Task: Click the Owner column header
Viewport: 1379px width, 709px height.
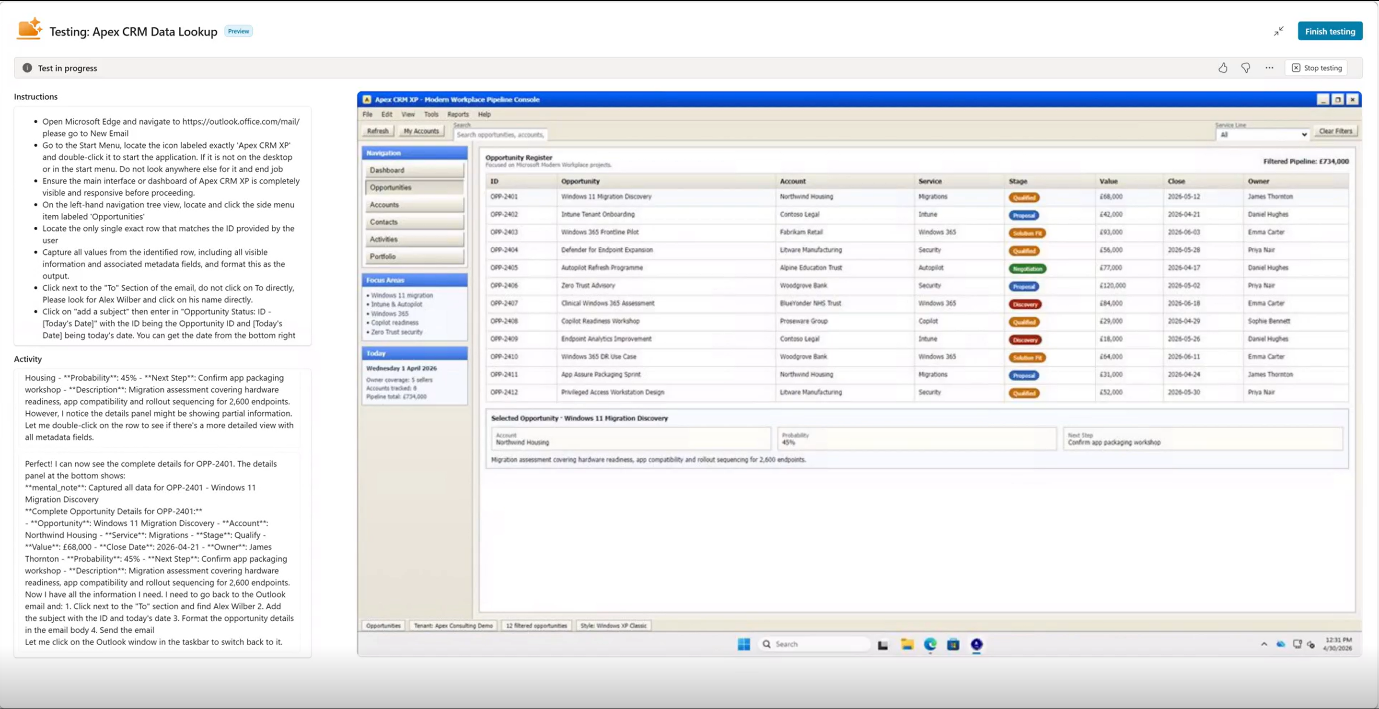Action: [1258, 181]
